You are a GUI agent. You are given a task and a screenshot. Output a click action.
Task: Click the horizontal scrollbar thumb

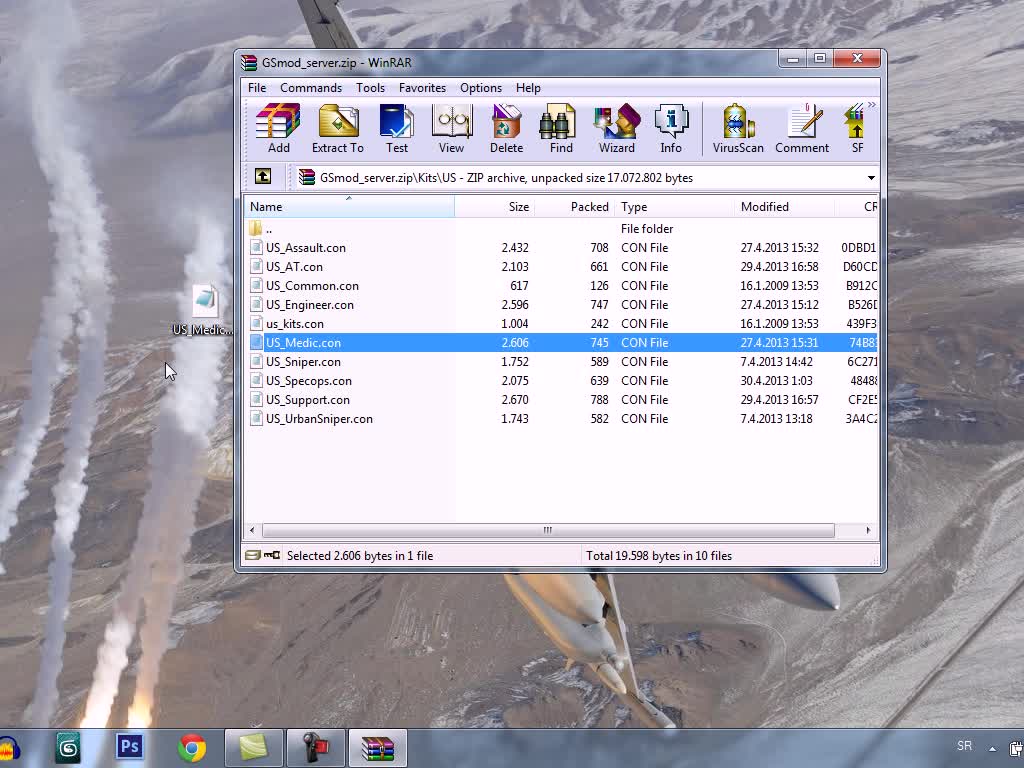tap(548, 530)
